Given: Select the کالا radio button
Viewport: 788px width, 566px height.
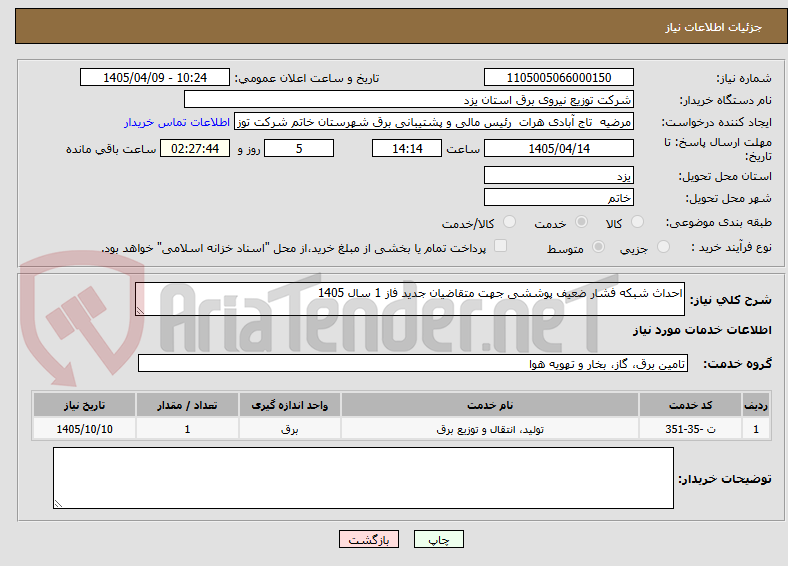Looking at the screenshot, I should point(637,222).
